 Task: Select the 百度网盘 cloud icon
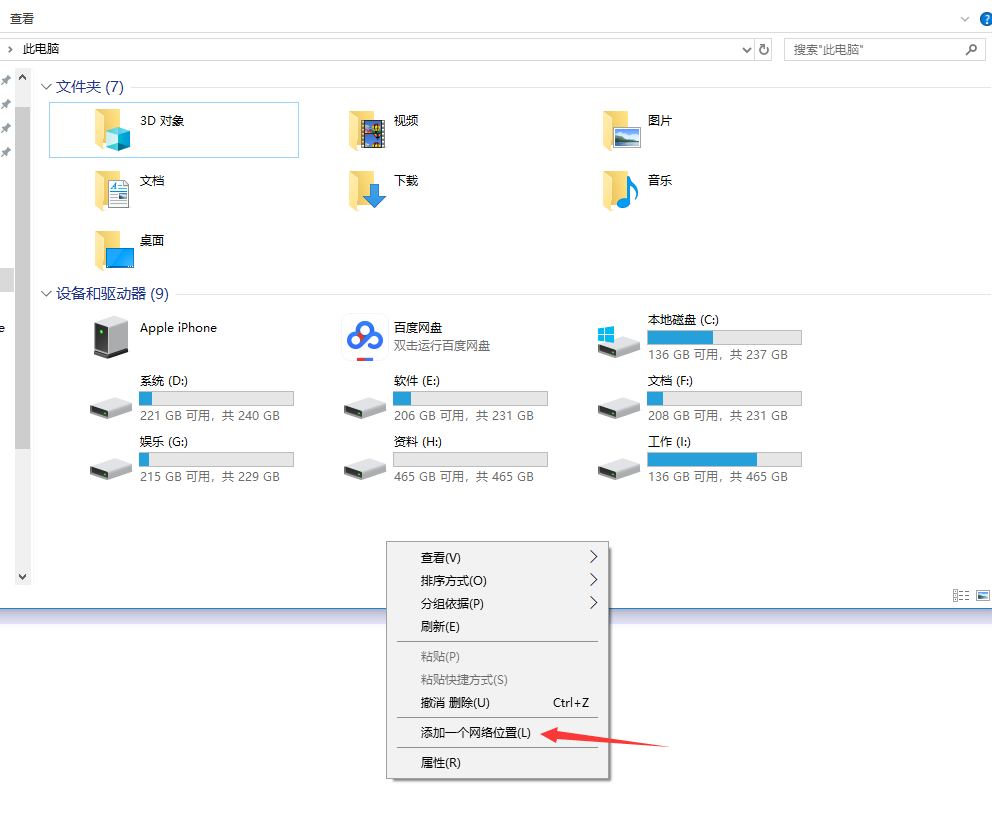[365, 337]
